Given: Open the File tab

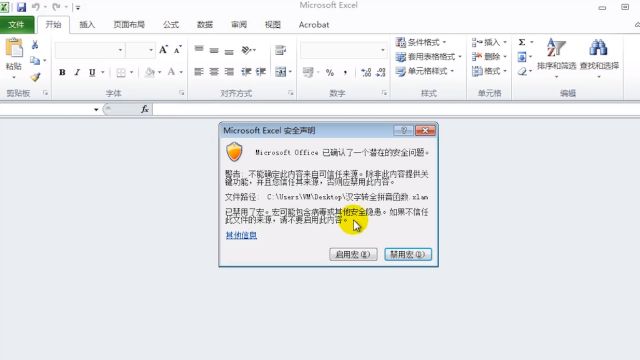Looking at the screenshot, I should pos(16,24).
